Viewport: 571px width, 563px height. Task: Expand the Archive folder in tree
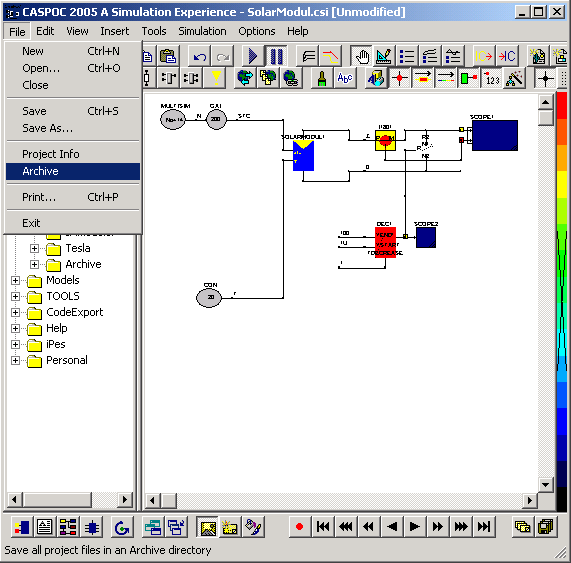(x=34, y=264)
